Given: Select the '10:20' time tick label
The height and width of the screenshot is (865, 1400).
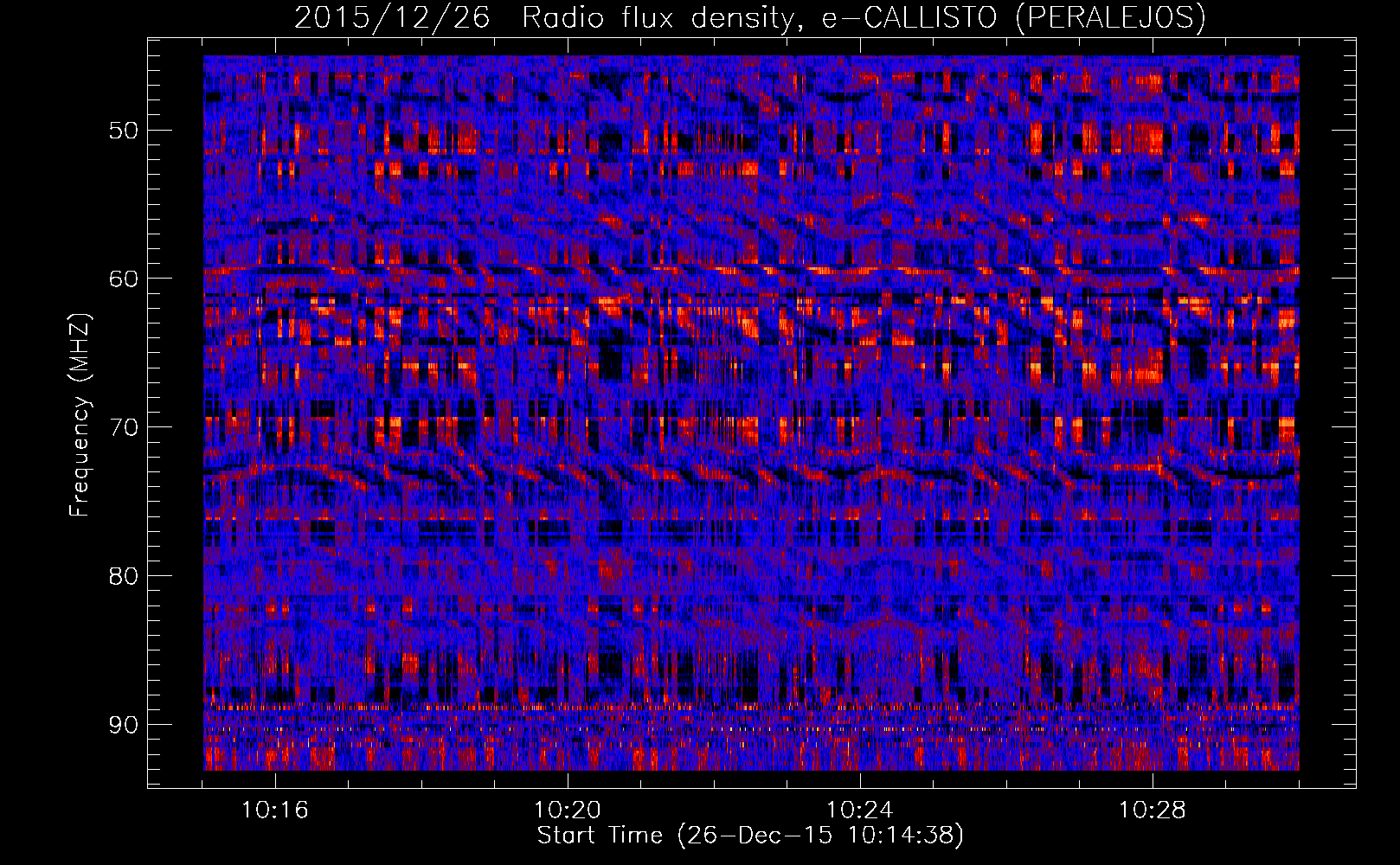Looking at the screenshot, I should click(568, 811).
